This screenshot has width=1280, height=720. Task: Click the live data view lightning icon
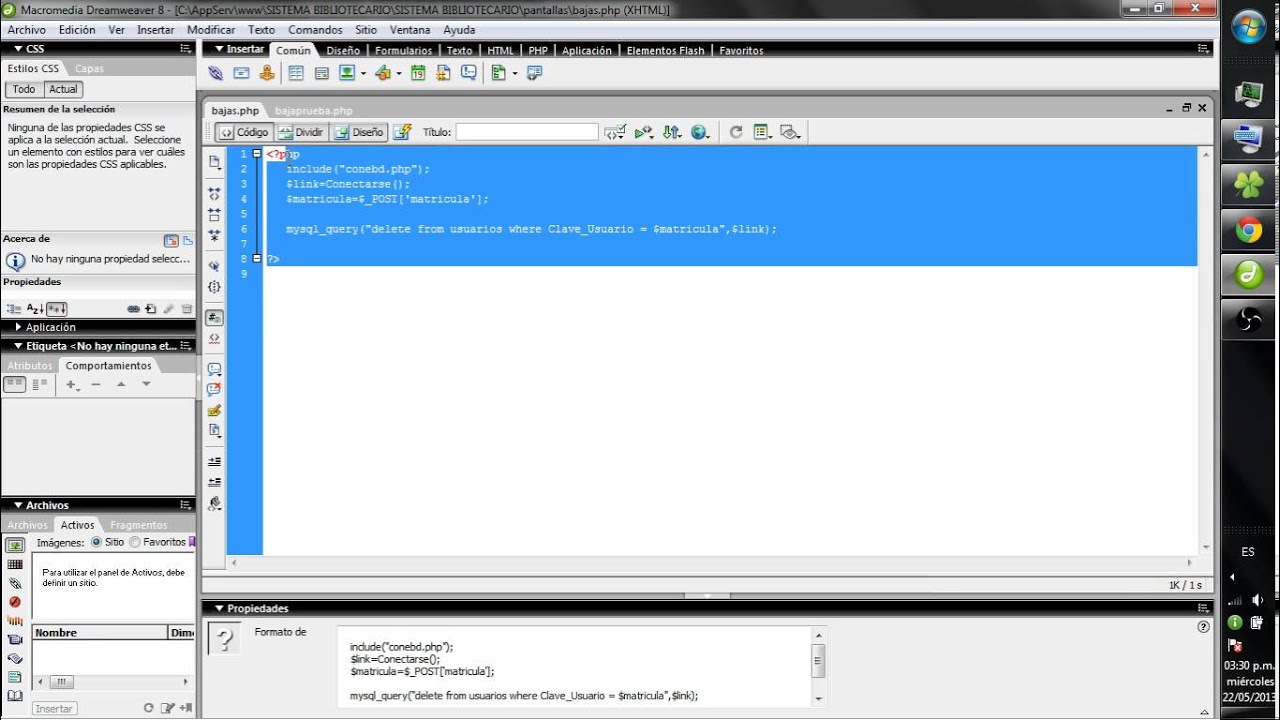[x=402, y=132]
